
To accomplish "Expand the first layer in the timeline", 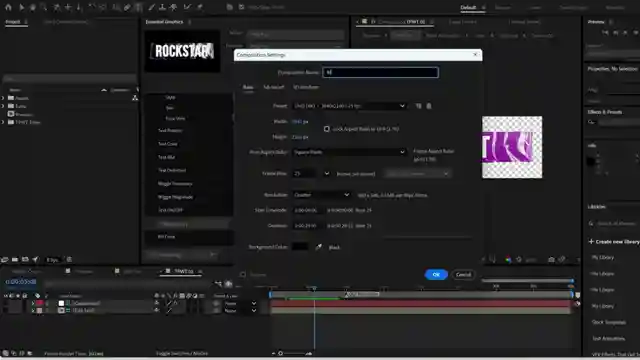I will [33, 303].
